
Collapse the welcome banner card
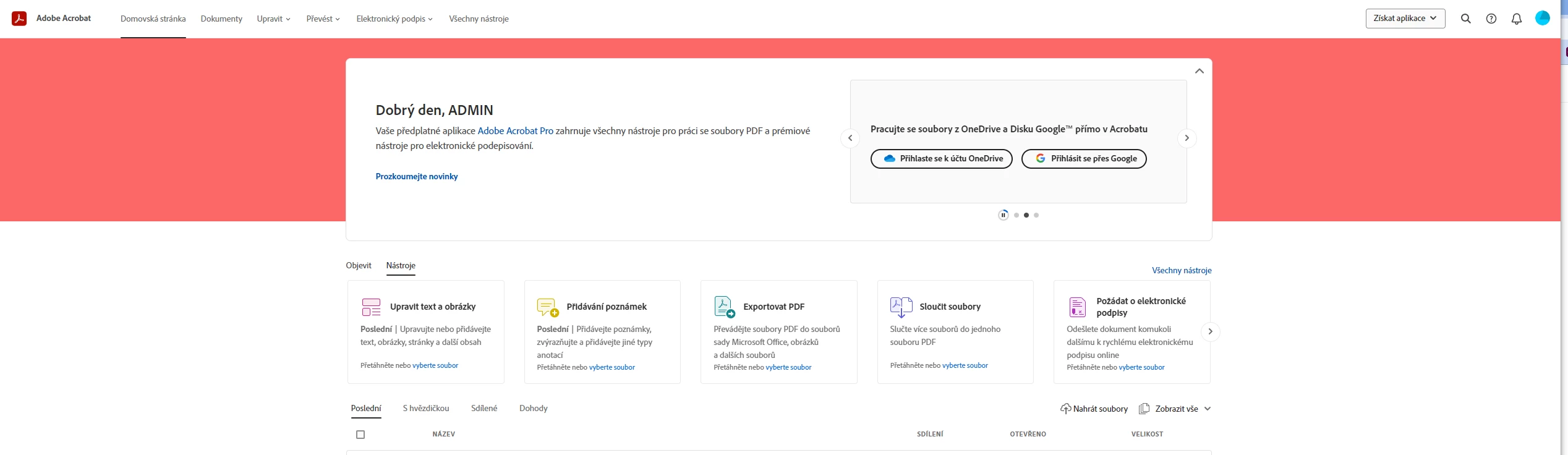point(1199,71)
